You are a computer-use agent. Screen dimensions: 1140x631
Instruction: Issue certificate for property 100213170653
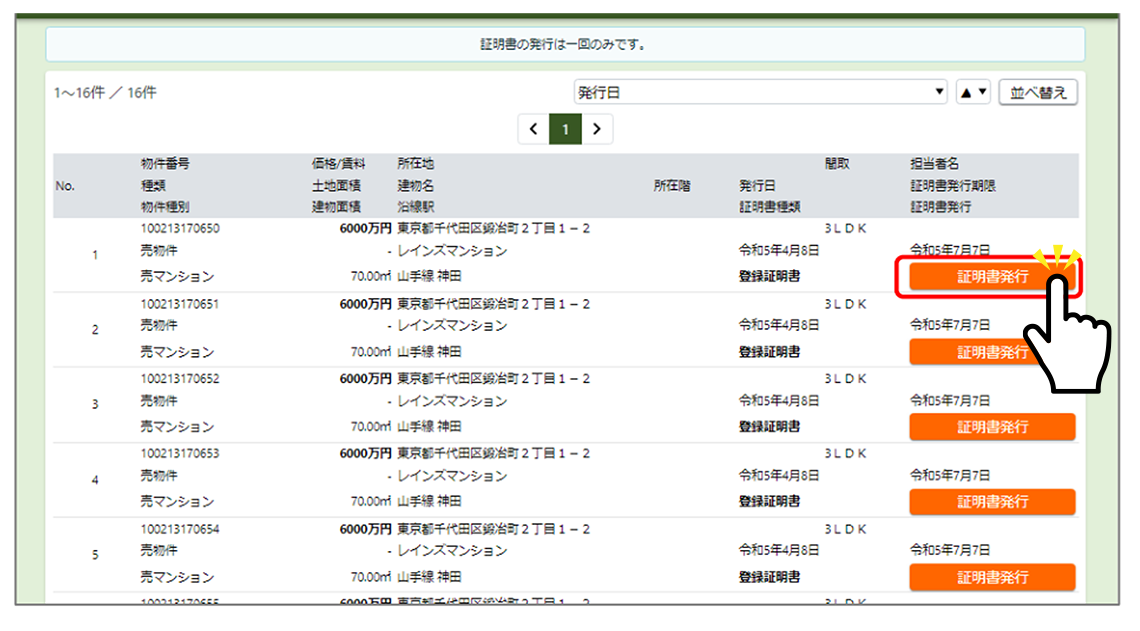click(992, 502)
